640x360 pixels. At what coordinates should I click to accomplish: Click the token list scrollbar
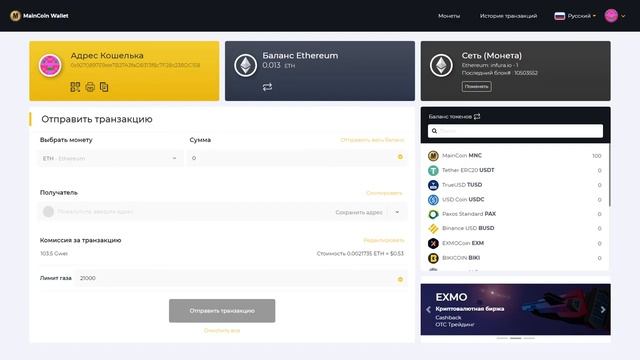pyautogui.click(x=610, y=175)
